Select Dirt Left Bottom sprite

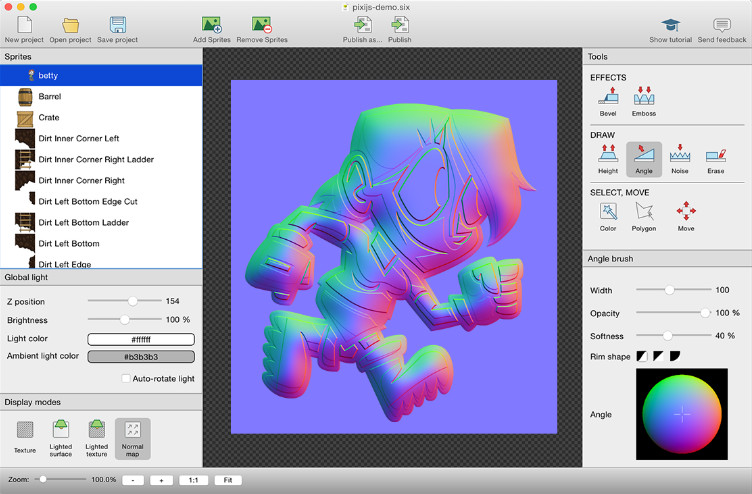coord(101,244)
